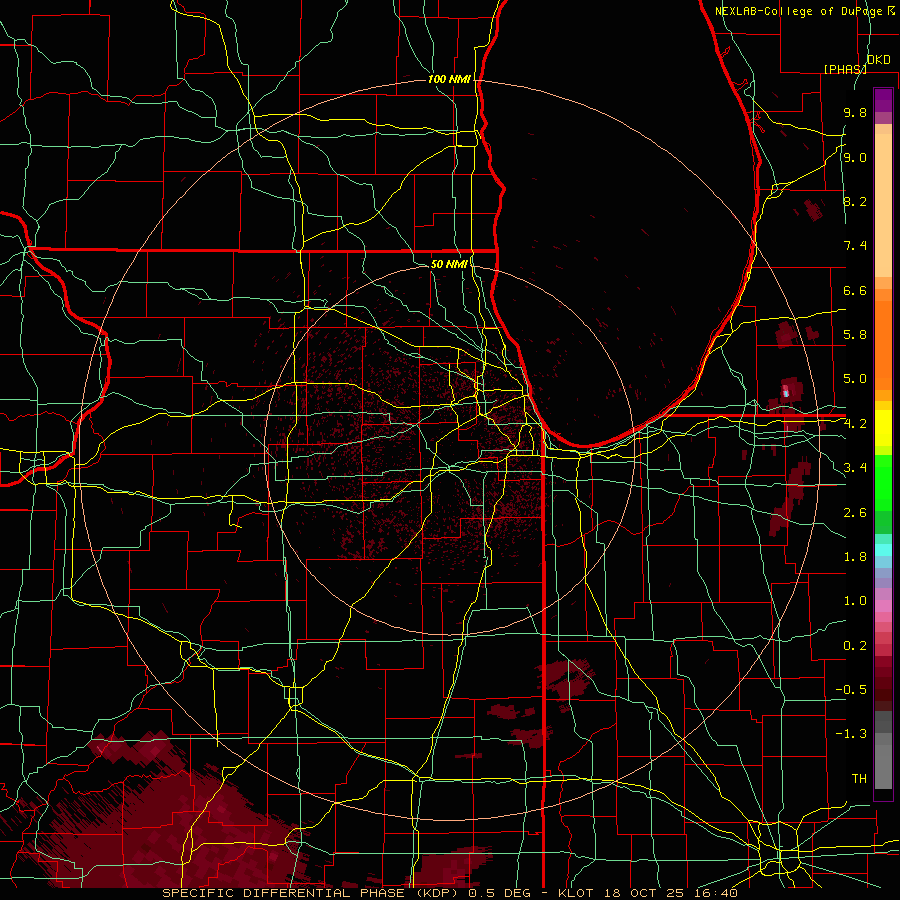Click the 7.4 value on the color scale
900x900 pixels.
point(855,246)
